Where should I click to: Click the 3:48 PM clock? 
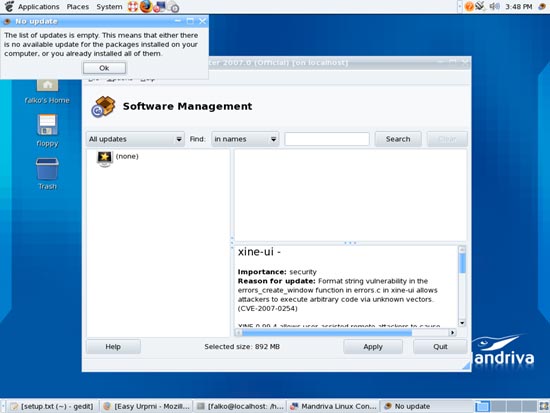518,7
